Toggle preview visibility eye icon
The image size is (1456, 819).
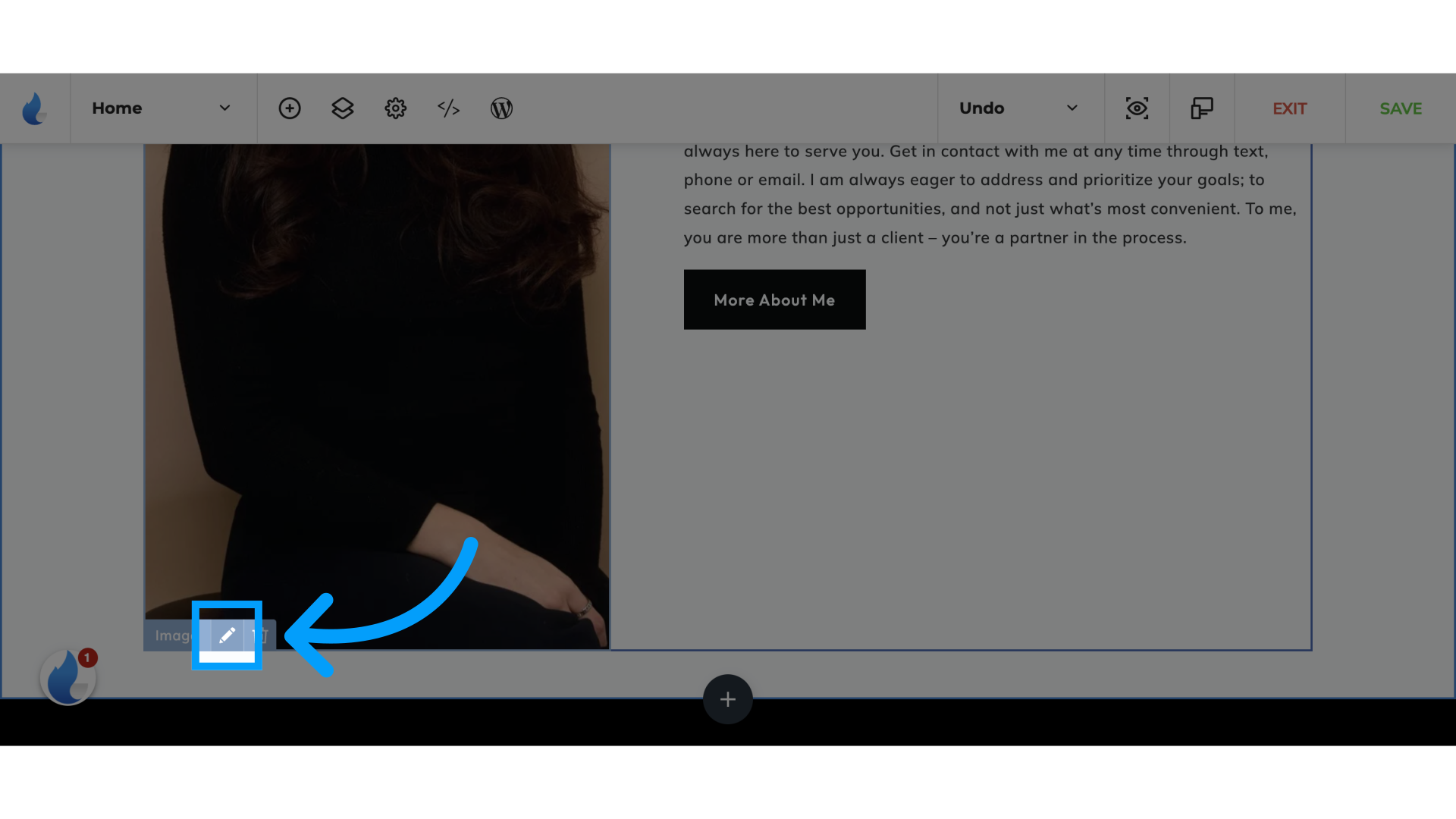tap(1137, 108)
